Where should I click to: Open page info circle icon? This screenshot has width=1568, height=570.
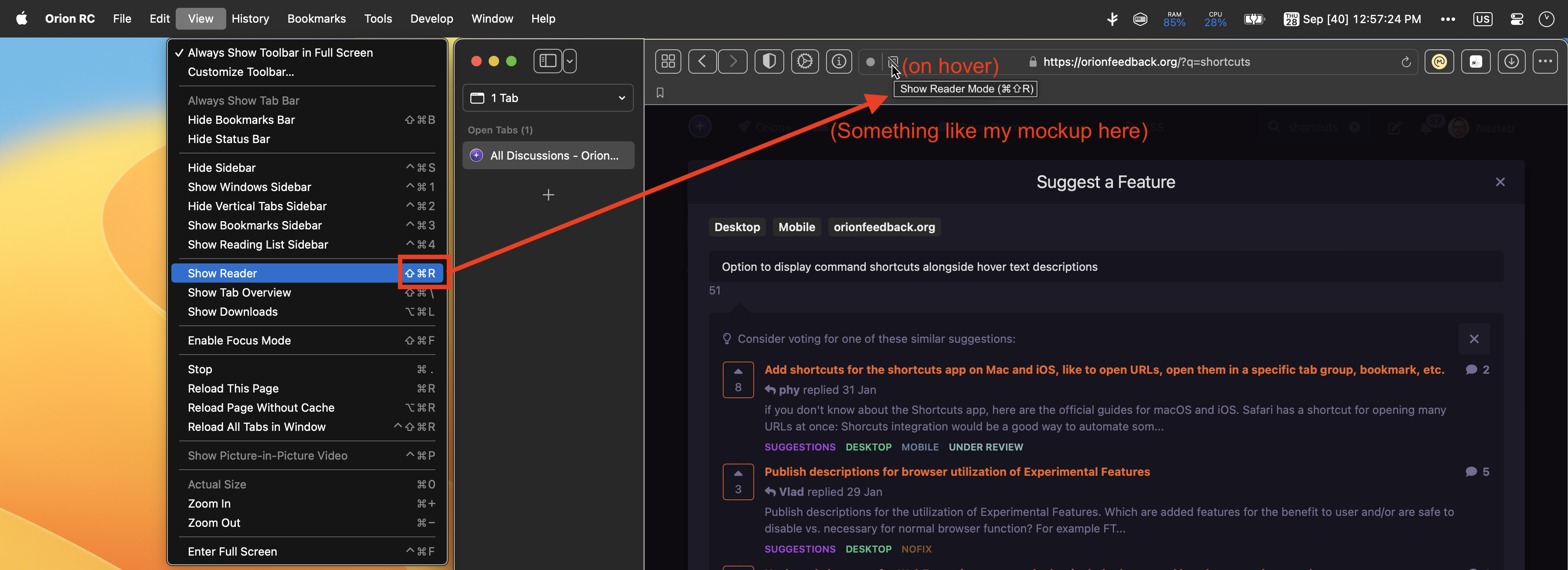point(839,61)
